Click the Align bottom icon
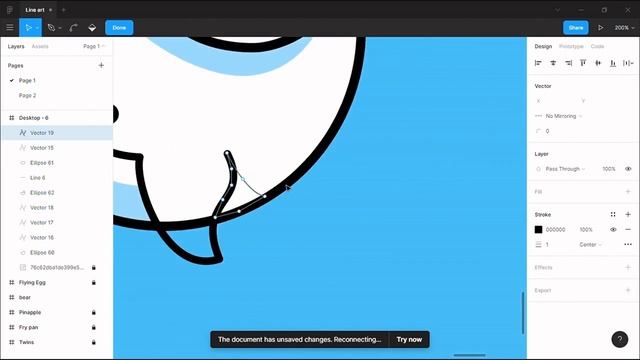This screenshot has height=360, width=640. click(613, 63)
